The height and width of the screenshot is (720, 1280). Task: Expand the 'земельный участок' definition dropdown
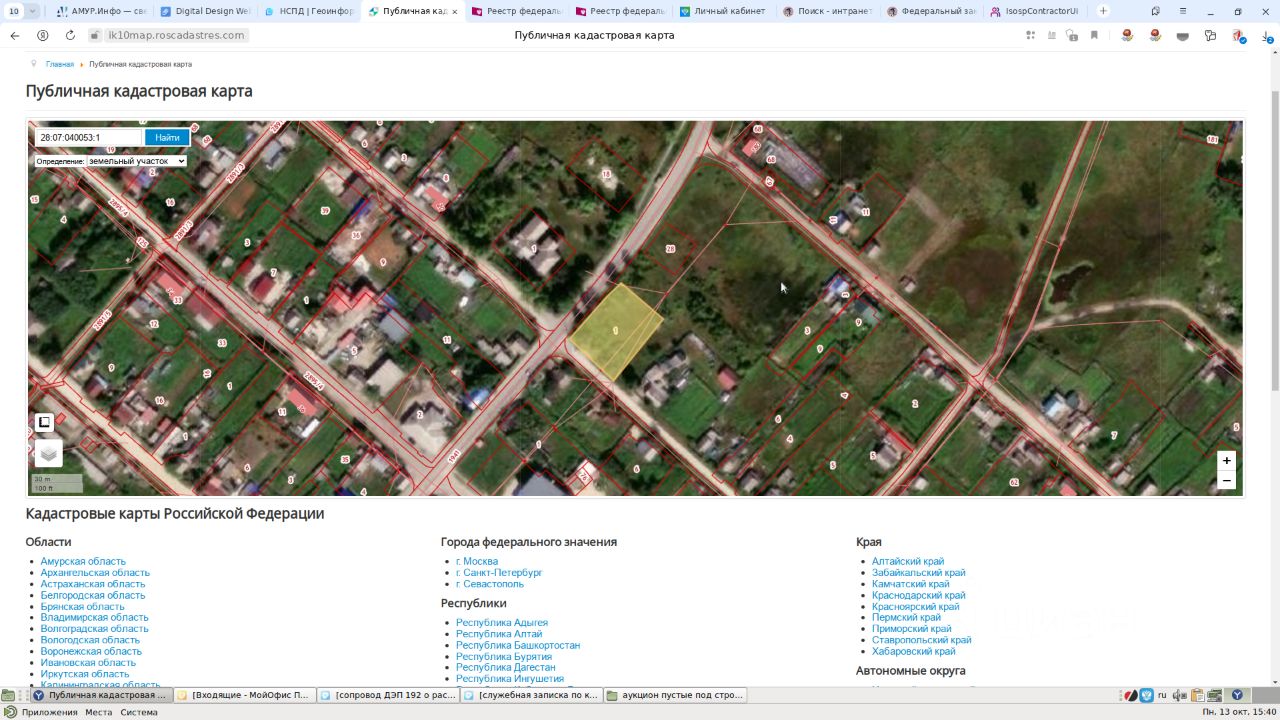pyautogui.click(x=136, y=161)
